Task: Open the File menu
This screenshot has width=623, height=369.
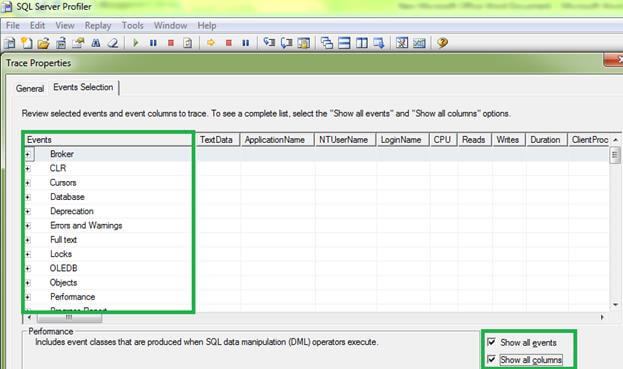Action: point(13,25)
